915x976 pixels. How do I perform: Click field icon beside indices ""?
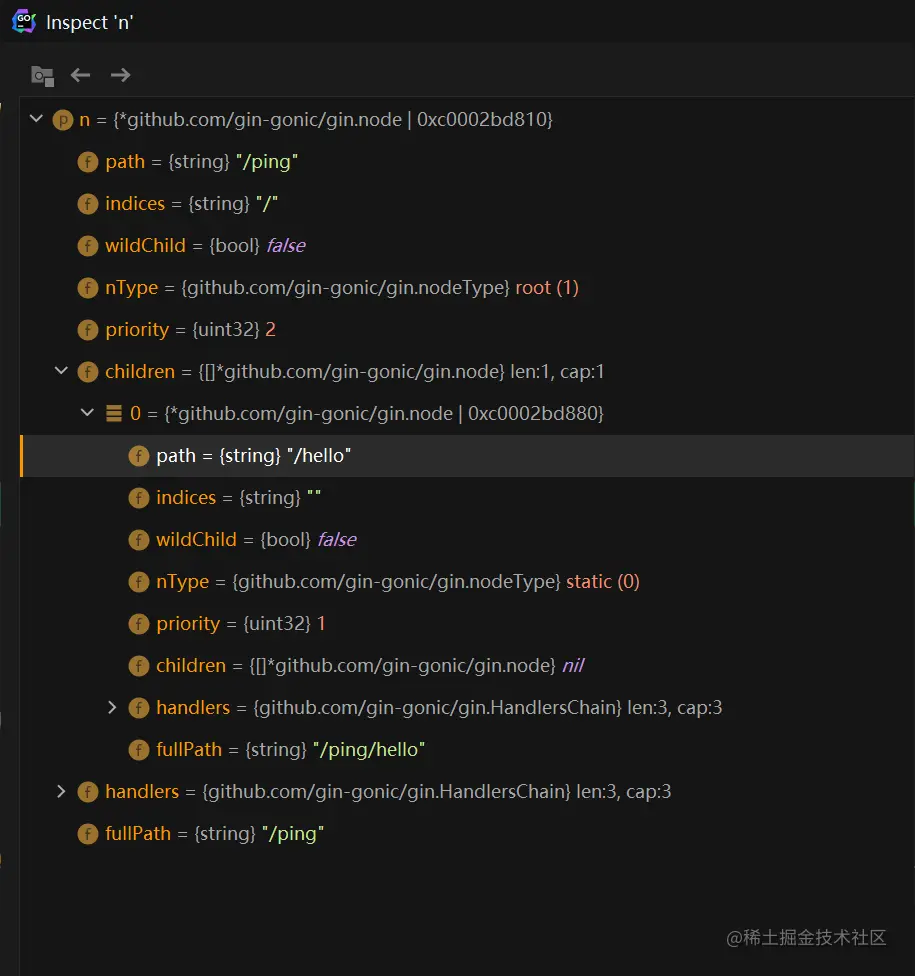[x=139, y=498]
